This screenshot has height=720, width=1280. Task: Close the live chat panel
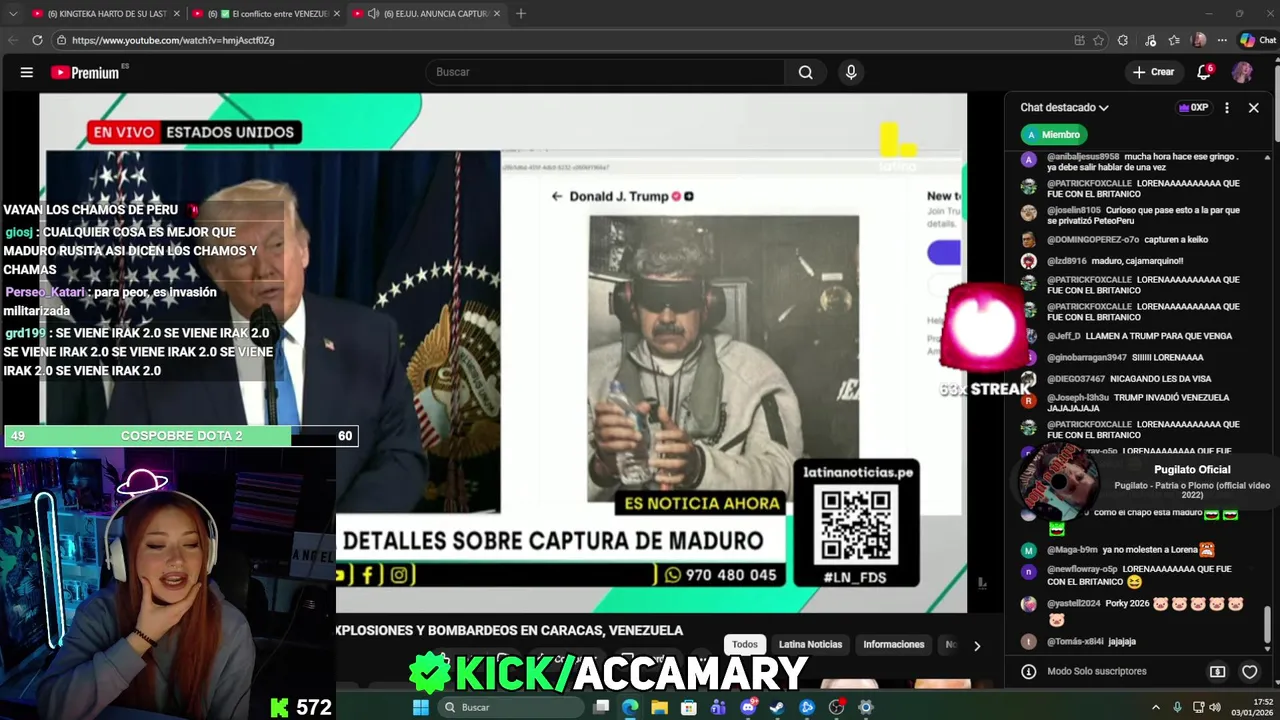(x=1253, y=107)
